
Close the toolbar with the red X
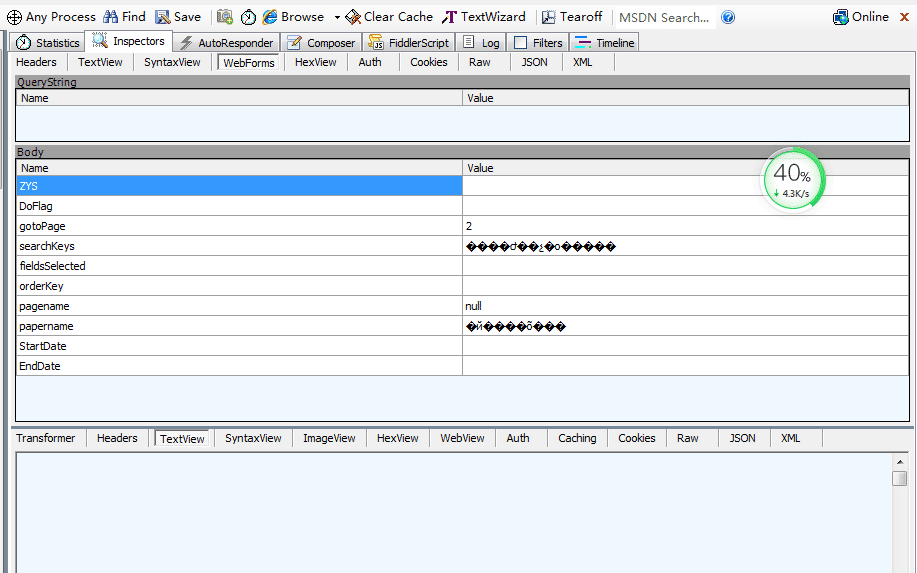(x=903, y=17)
